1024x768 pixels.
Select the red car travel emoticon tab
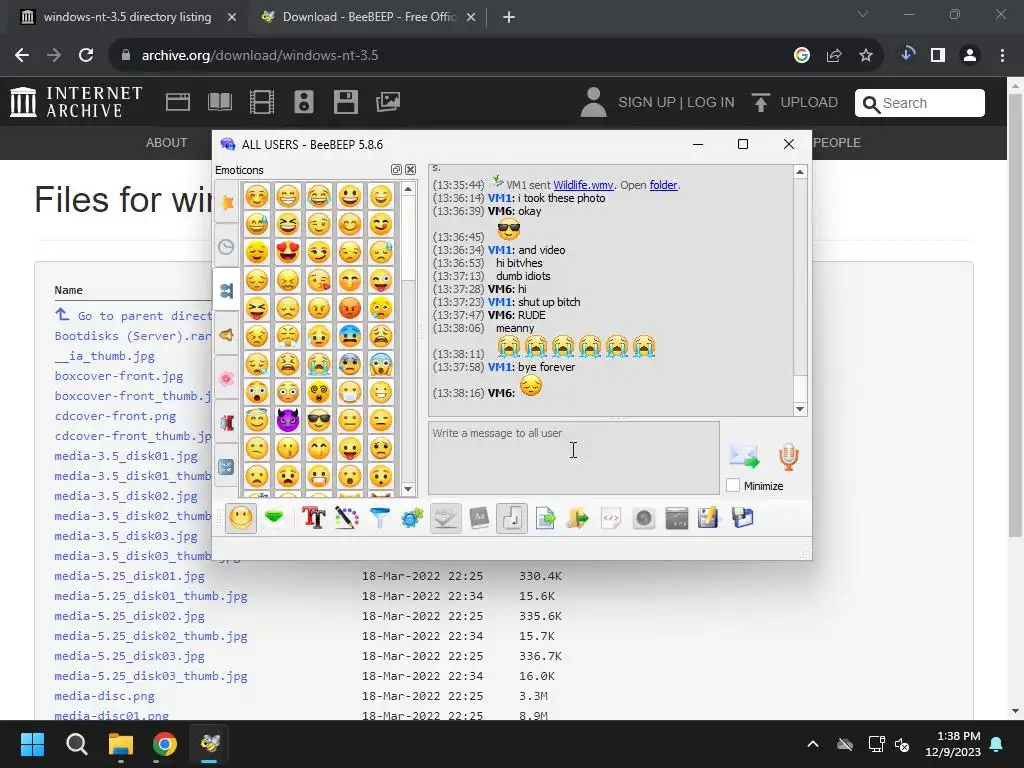point(227,423)
